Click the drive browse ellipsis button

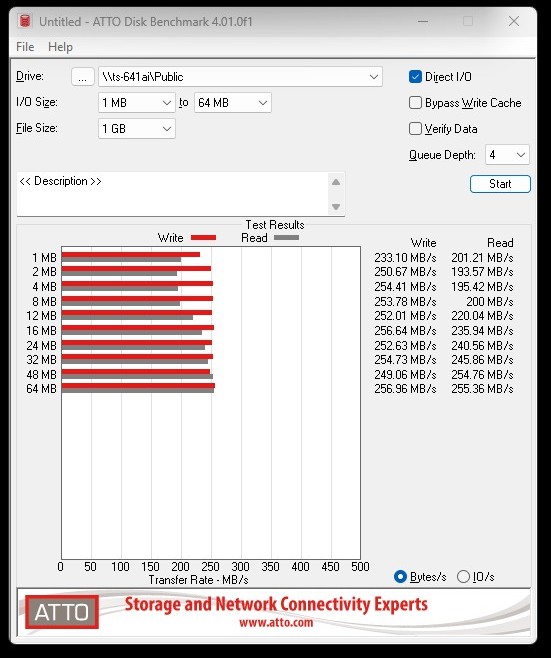(83, 77)
